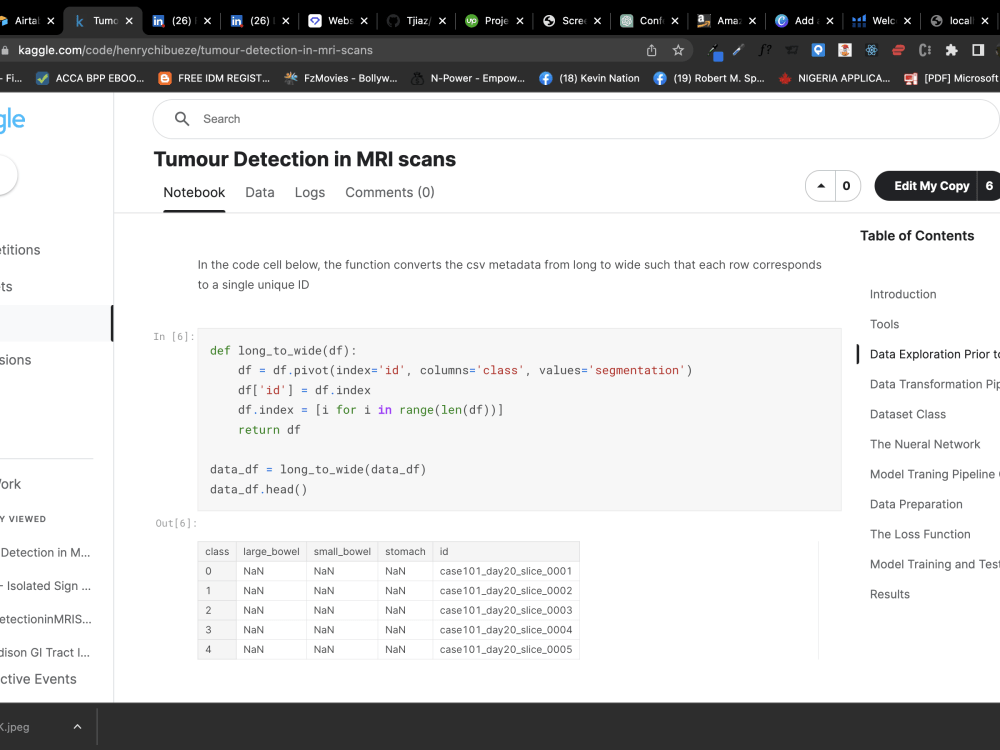Go to The Loss Function section
Image resolution: width=1000 pixels, height=750 pixels.
(920, 534)
